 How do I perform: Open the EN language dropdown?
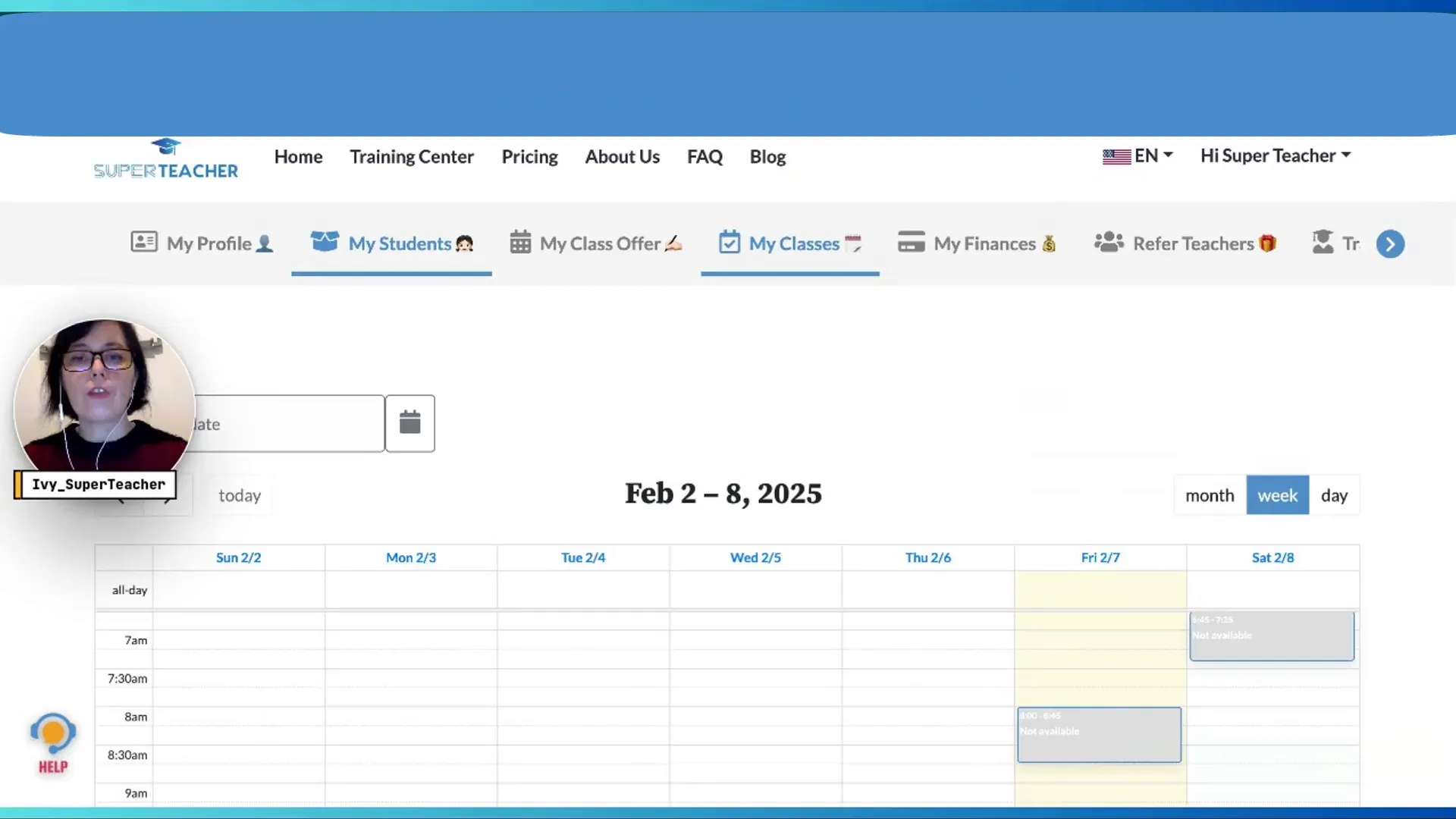coord(1137,155)
